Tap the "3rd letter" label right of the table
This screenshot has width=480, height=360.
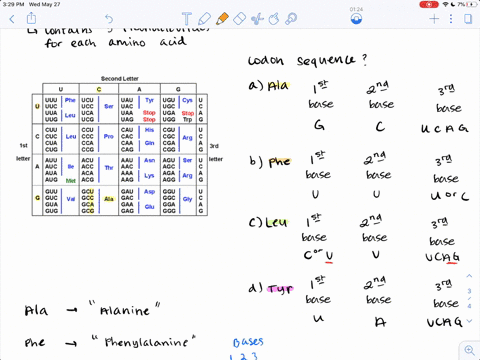[216, 152]
